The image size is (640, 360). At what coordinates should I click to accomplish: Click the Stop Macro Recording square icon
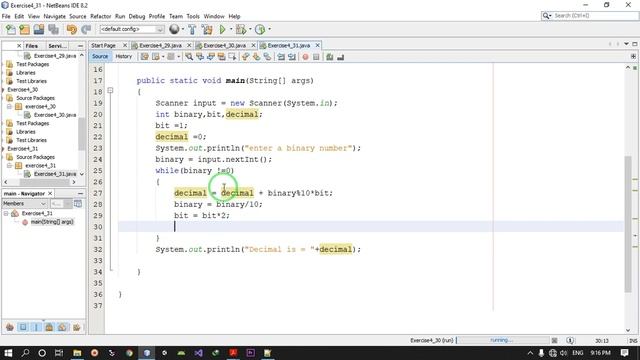[x=316, y=57]
